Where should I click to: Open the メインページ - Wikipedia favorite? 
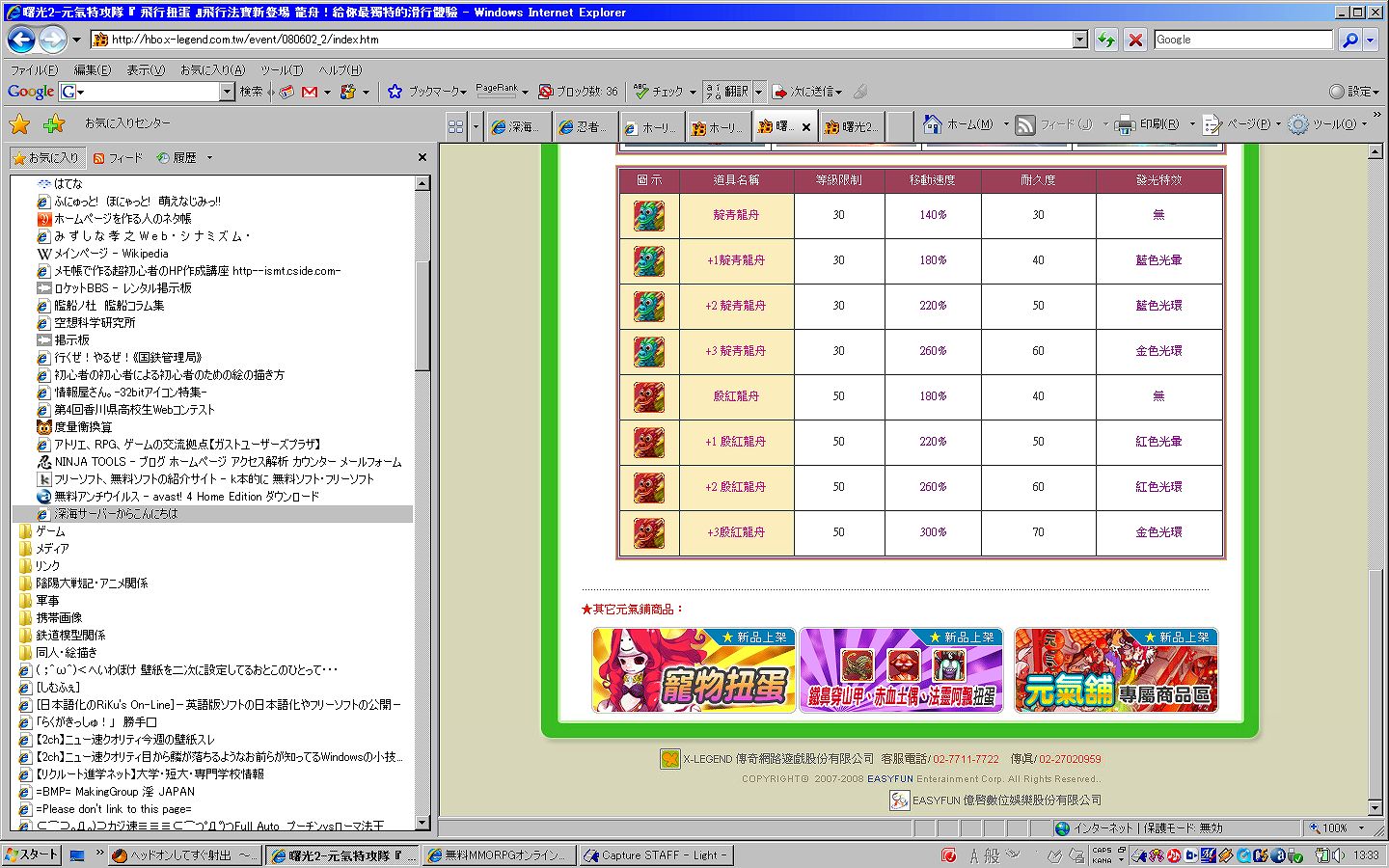111,254
